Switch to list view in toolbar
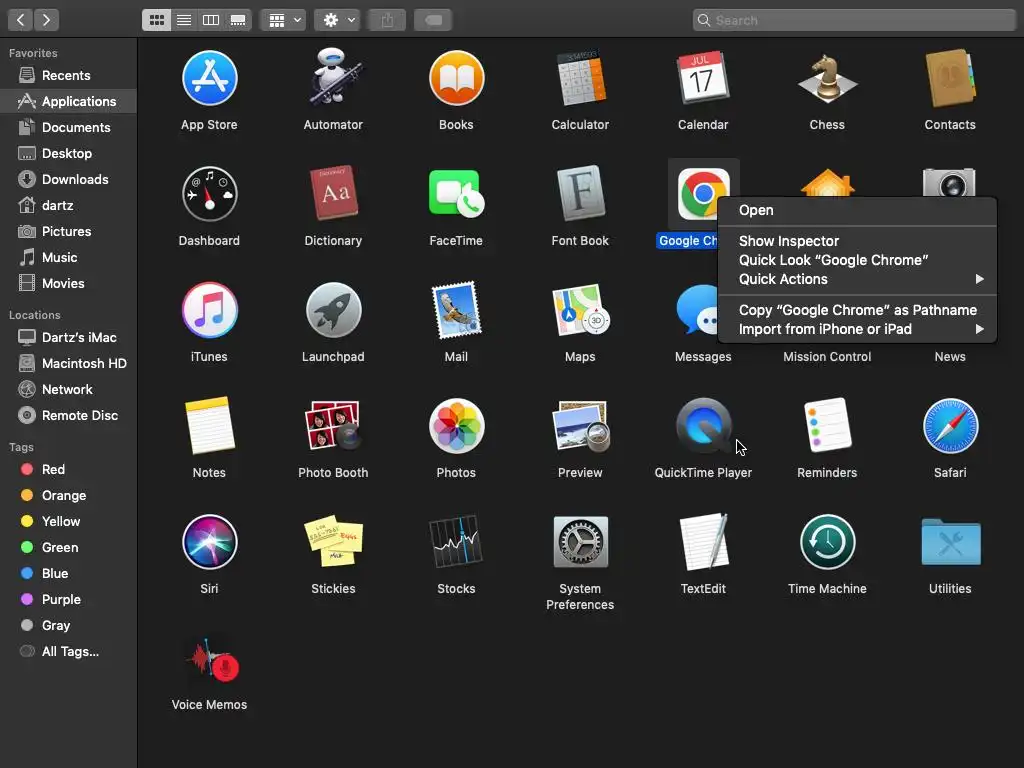Viewport: 1024px width, 768px height. click(x=184, y=20)
